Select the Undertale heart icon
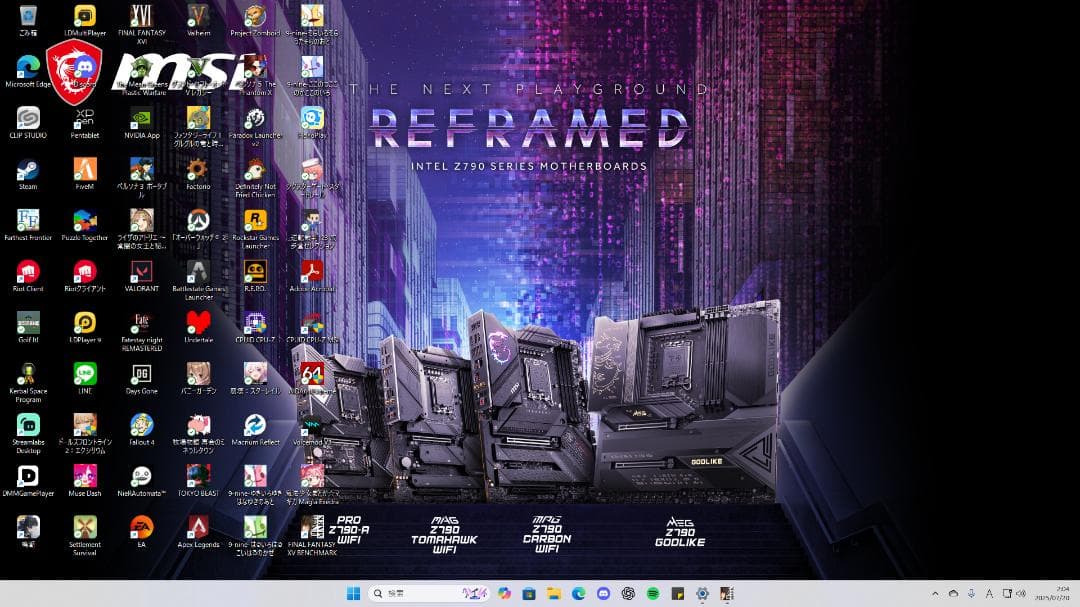Image resolution: width=1080 pixels, height=607 pixels. click(198, 322)
